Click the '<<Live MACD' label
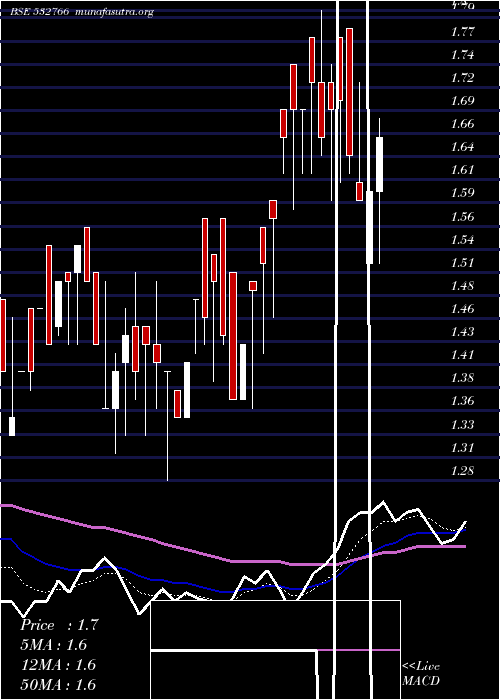This screenshot has height=700, width=500. click(x=421, y=674)
